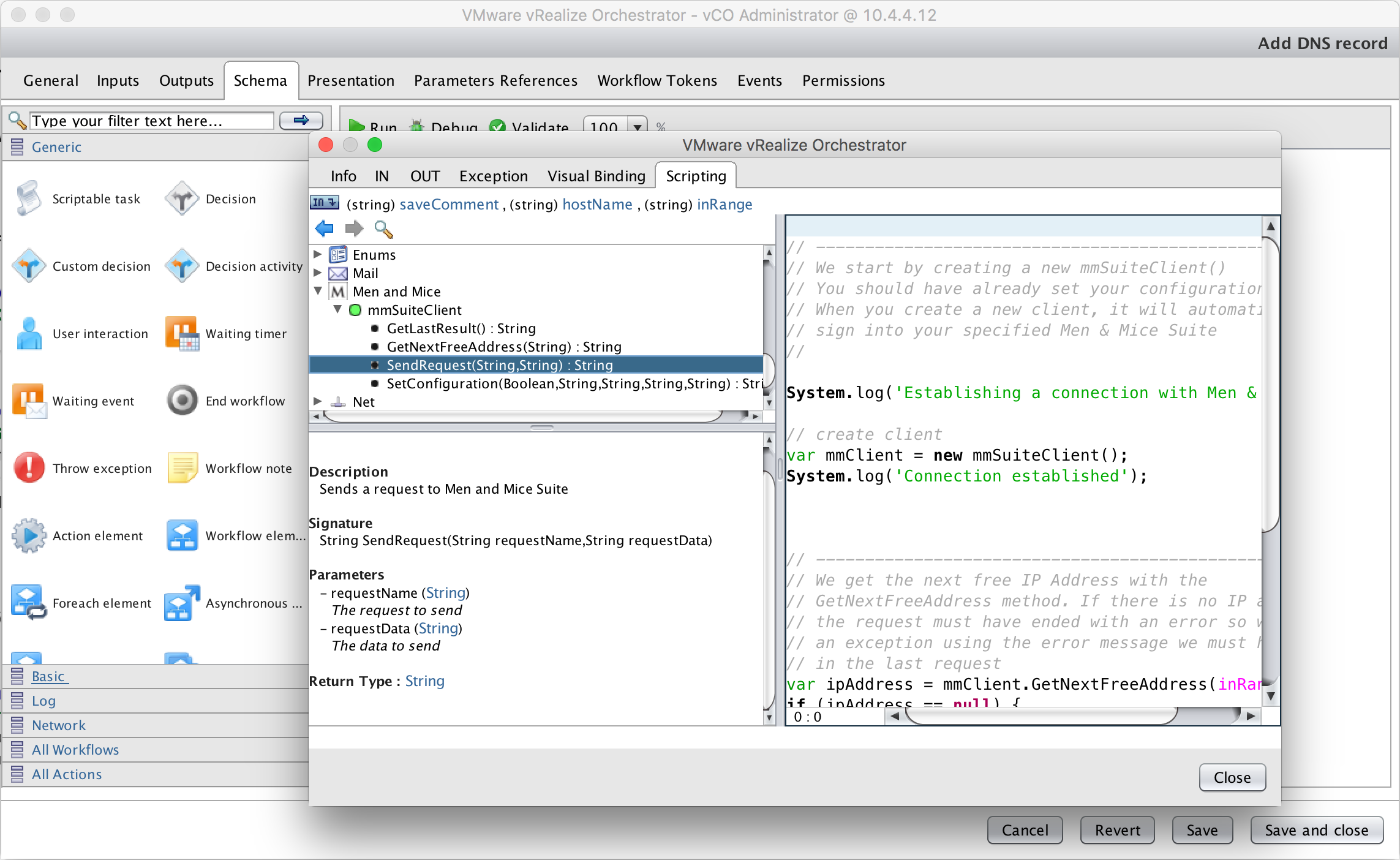Open the Presentation tab
Screen dimensions: 1400x860
[x=351, y=80]
